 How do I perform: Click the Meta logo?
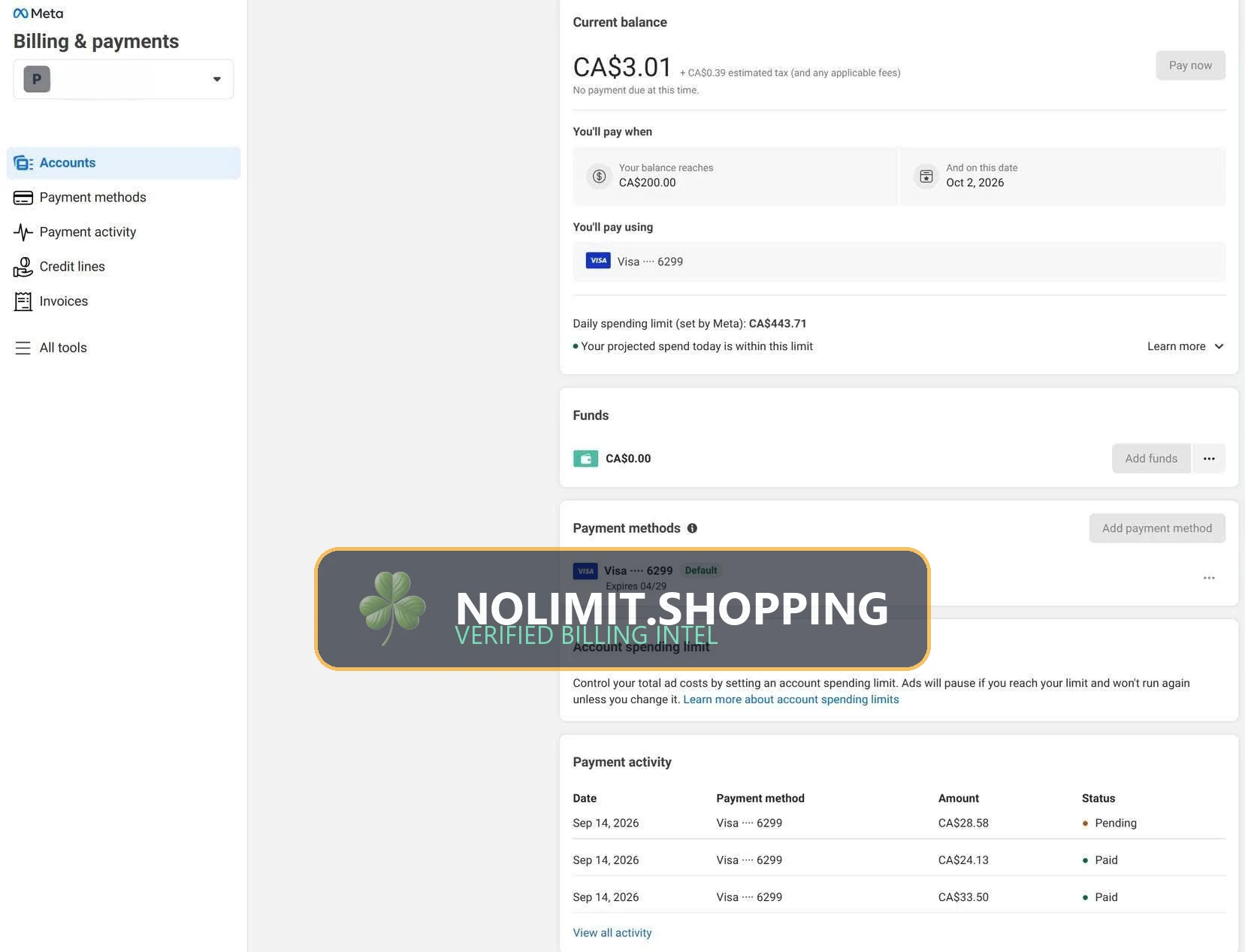[38, 14]
